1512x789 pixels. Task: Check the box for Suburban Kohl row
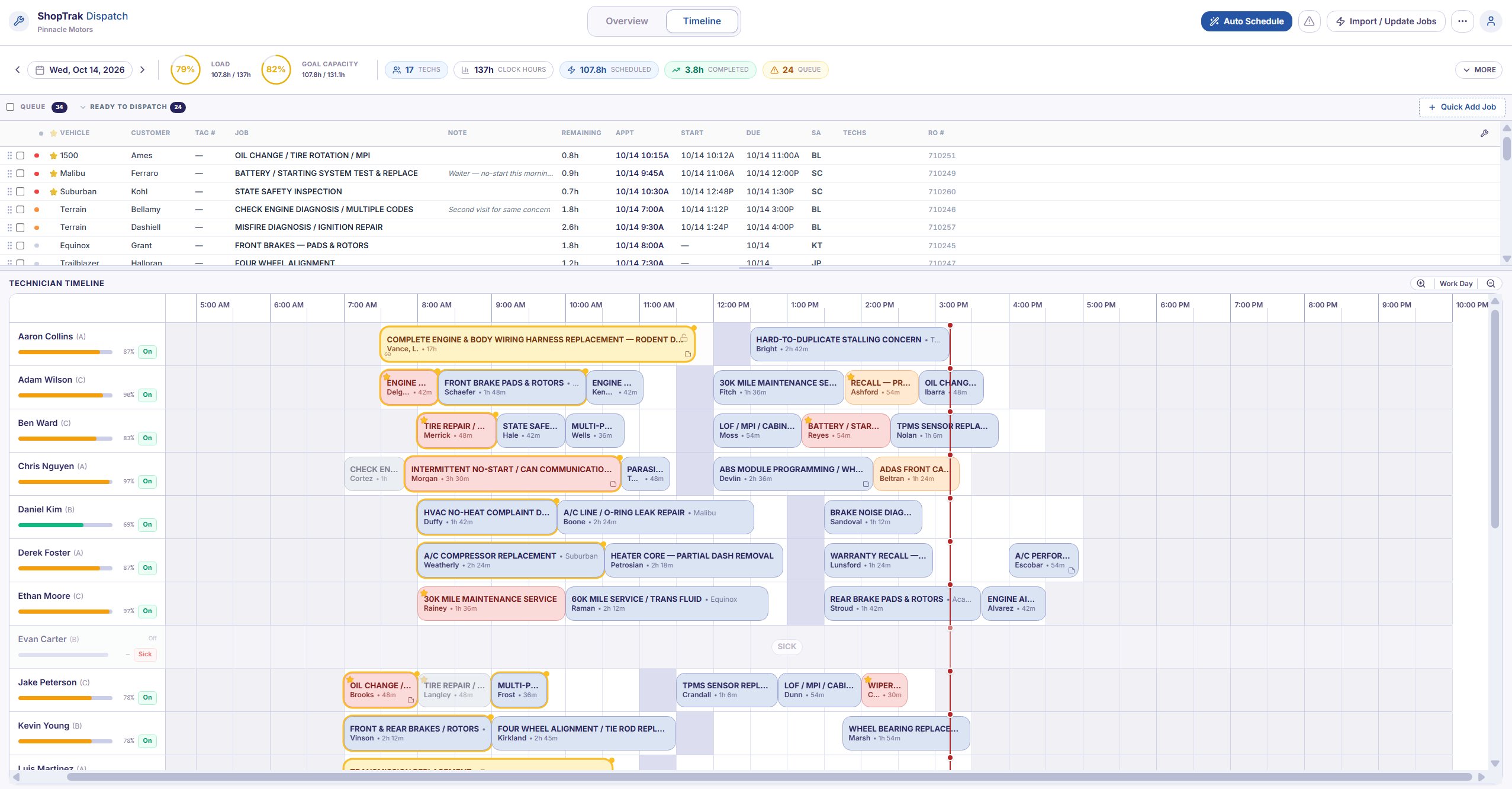point(20,192)
